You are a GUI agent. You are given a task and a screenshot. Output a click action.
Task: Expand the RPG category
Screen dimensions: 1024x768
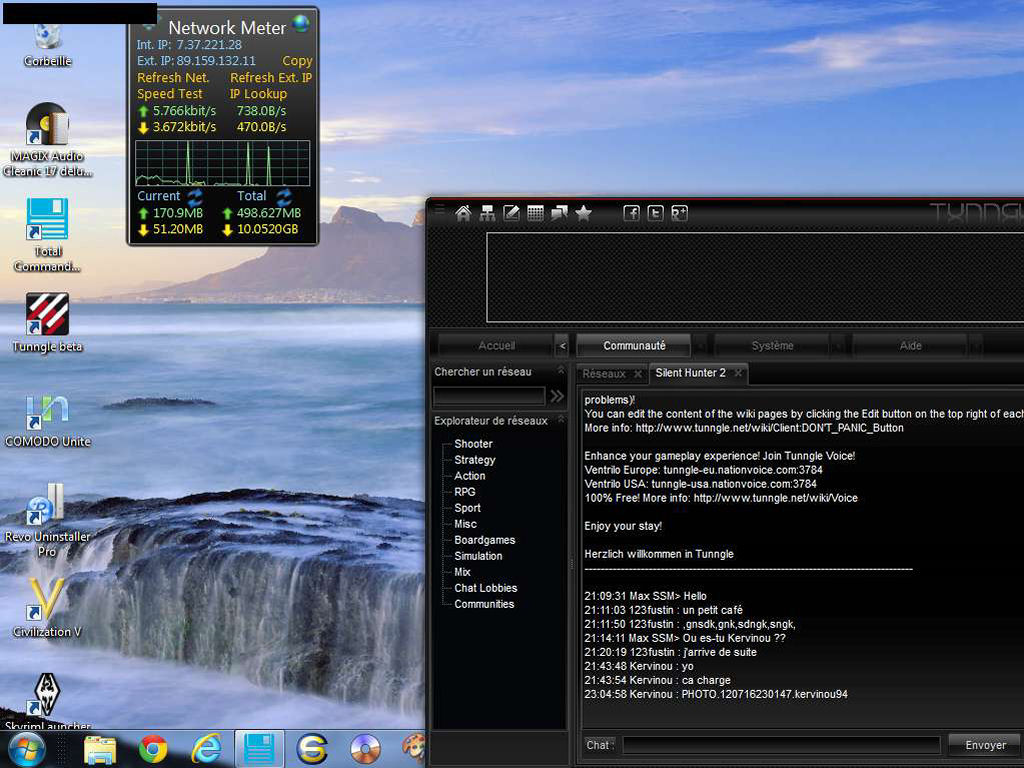(465, 492)
